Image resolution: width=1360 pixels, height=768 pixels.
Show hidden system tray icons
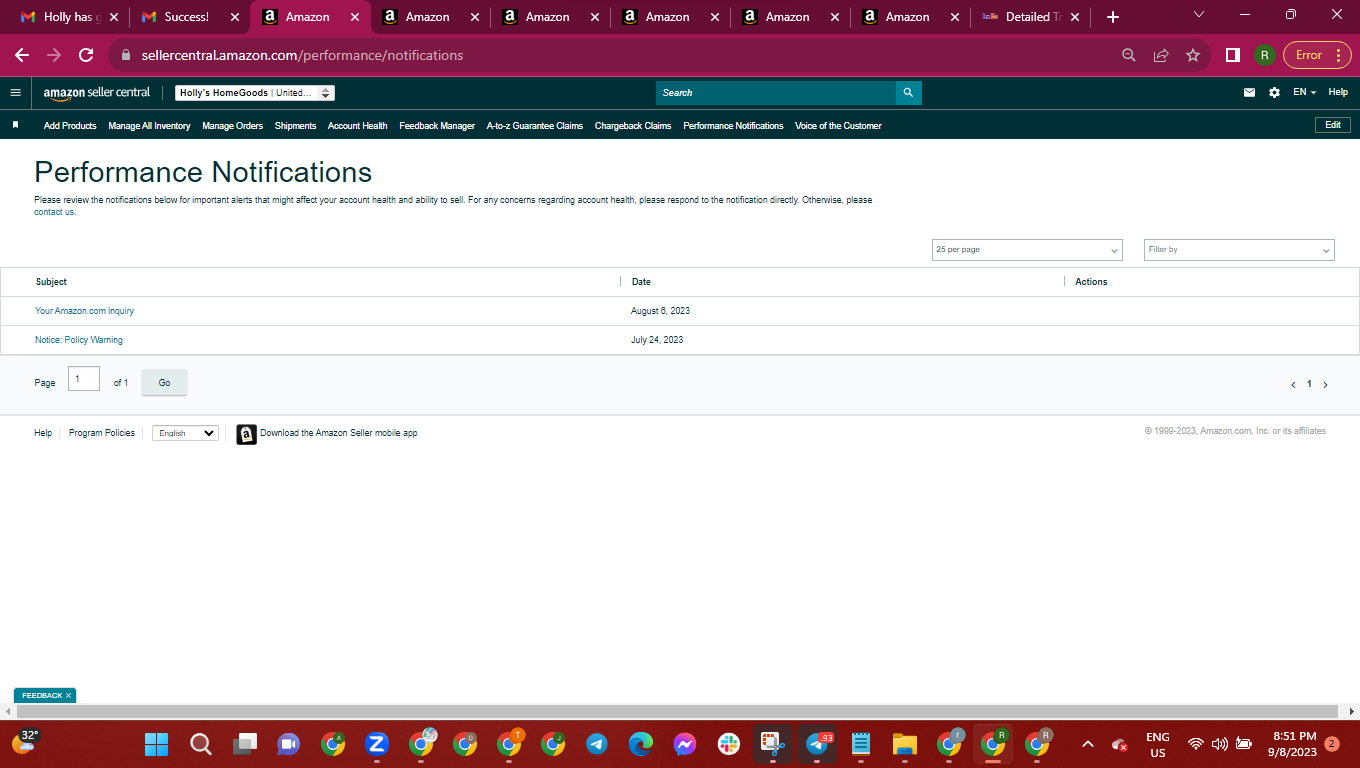click(x=1089, y=744)
